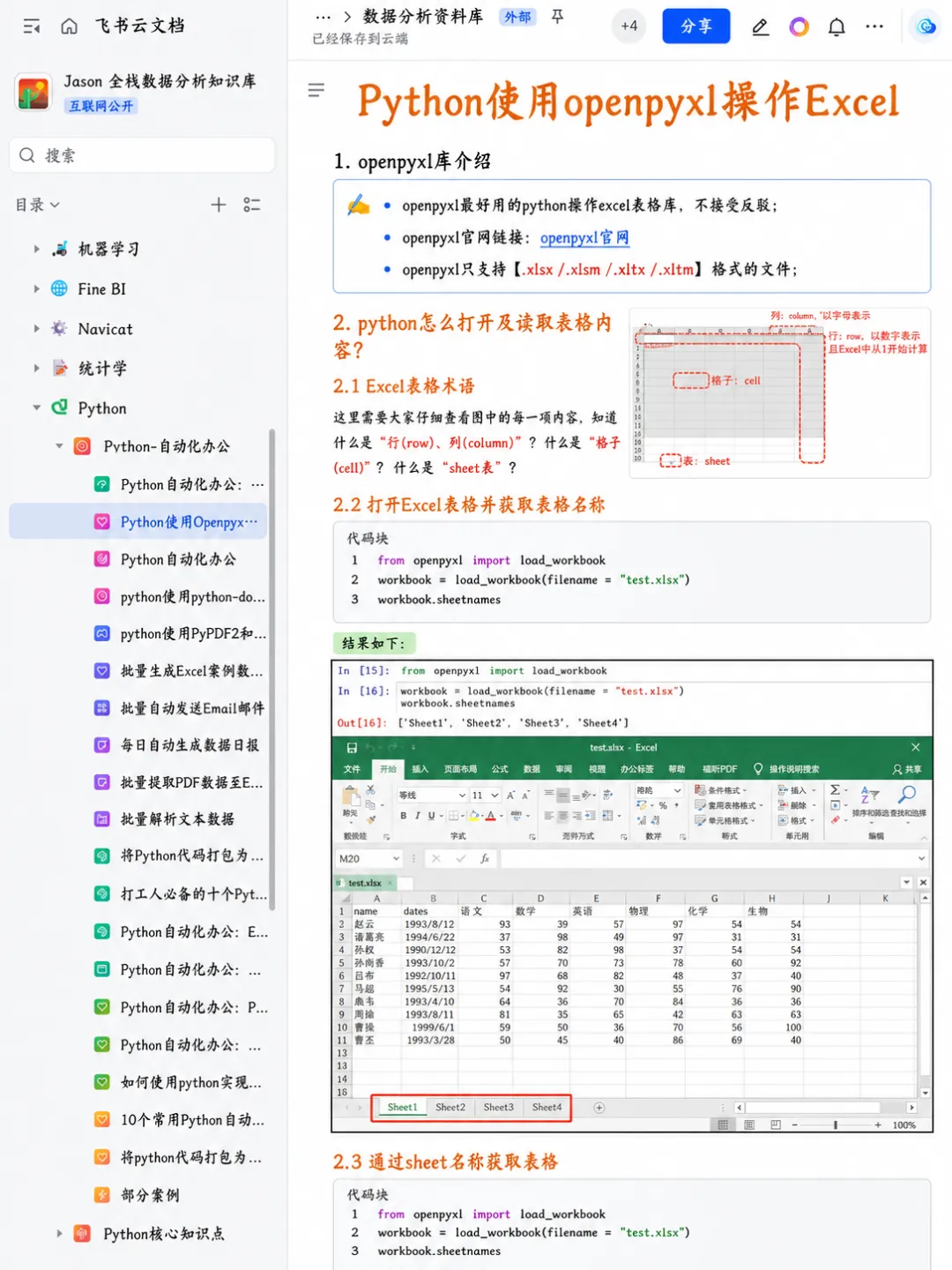The height and width of the screenshot is (1270, 952).
Task: Expand the breadcrumb ellipsis menu
Action: pos(323,17)
